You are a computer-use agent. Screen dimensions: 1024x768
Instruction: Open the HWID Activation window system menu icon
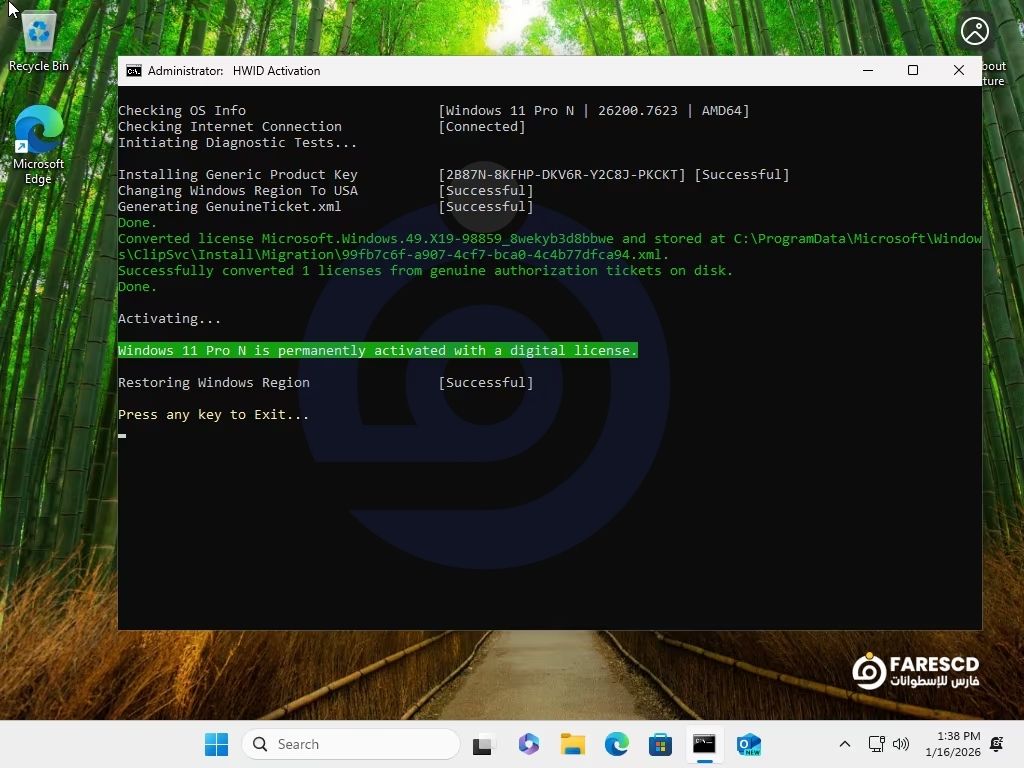click(x=133, y=71)
